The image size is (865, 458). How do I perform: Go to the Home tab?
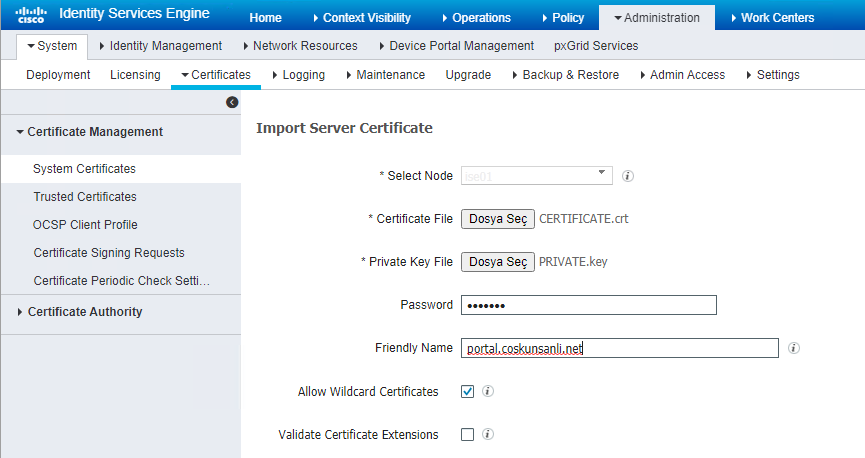click(x=265, y=18)
